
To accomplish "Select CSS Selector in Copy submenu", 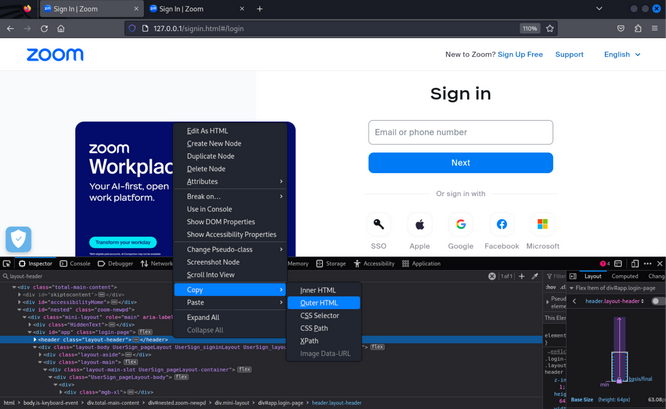I will (x=324, y=316).
